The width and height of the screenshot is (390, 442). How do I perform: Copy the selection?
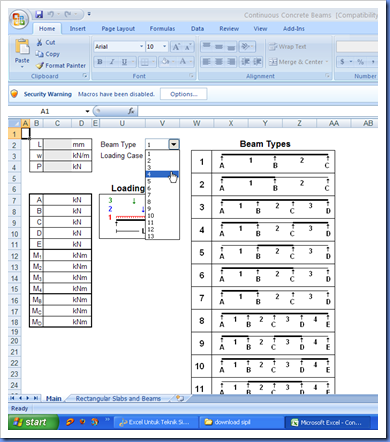click(x=48, y=54)
